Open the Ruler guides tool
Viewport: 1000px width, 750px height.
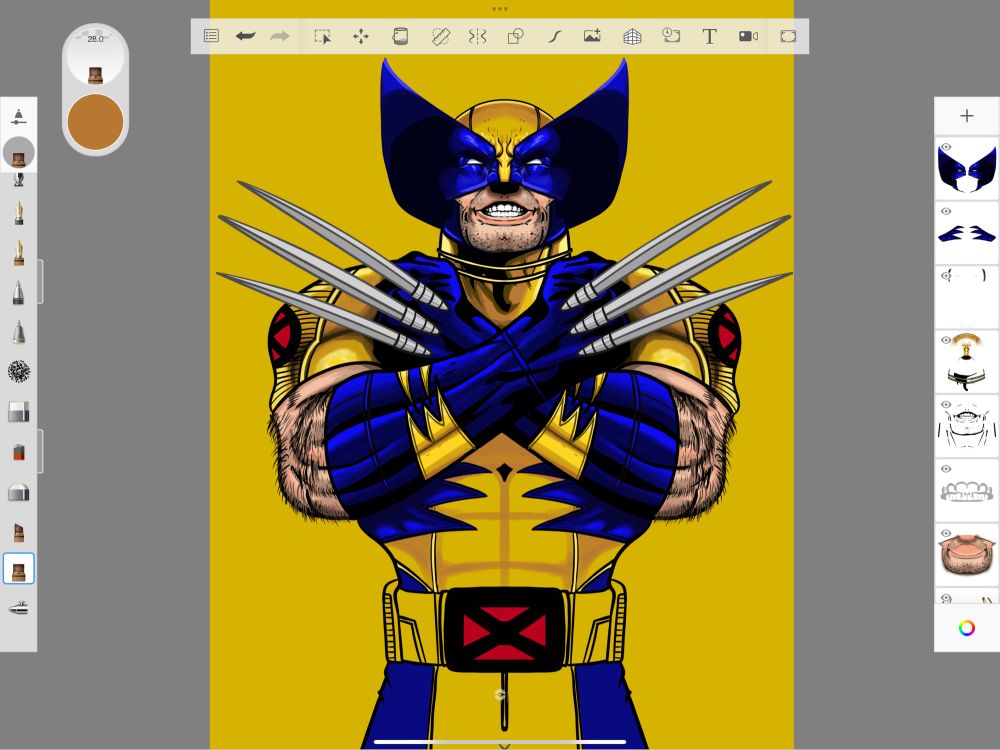pyautogui.click(x=440, y=36)
